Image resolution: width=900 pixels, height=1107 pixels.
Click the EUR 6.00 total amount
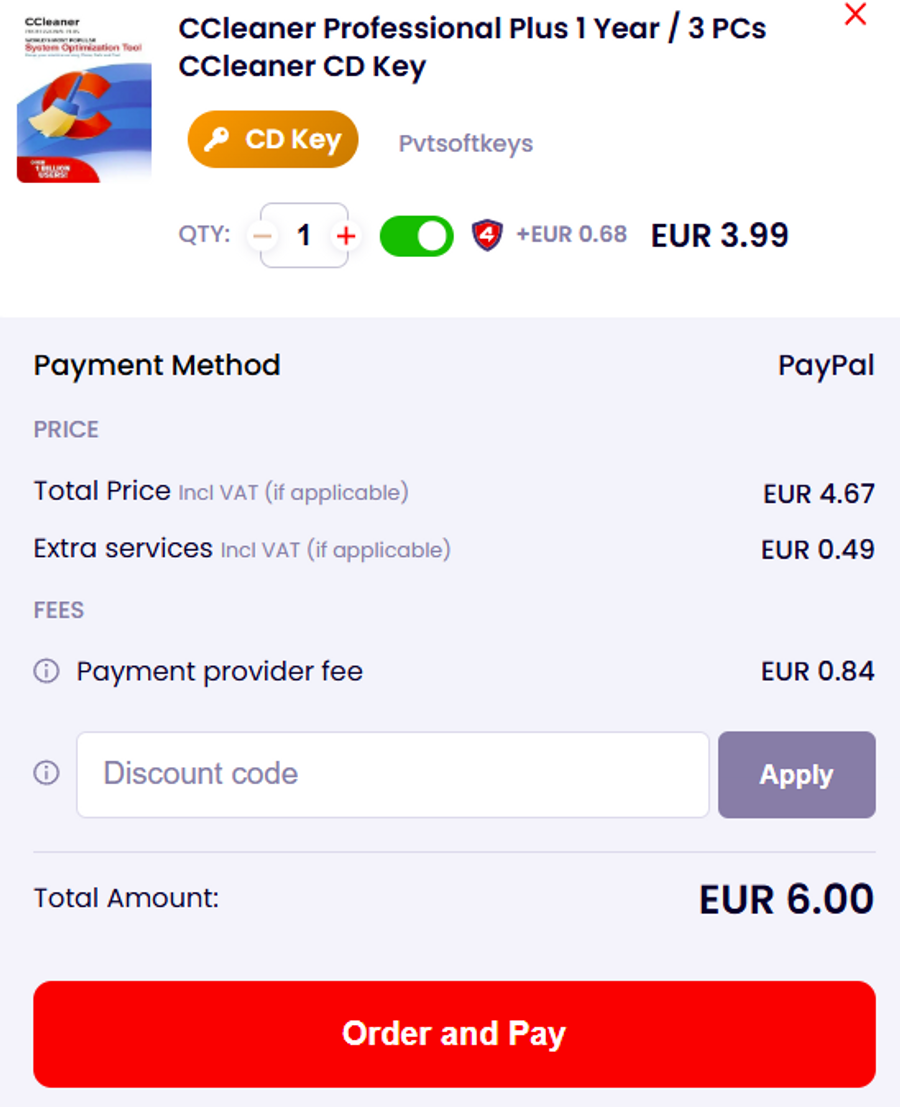[786, 899]
